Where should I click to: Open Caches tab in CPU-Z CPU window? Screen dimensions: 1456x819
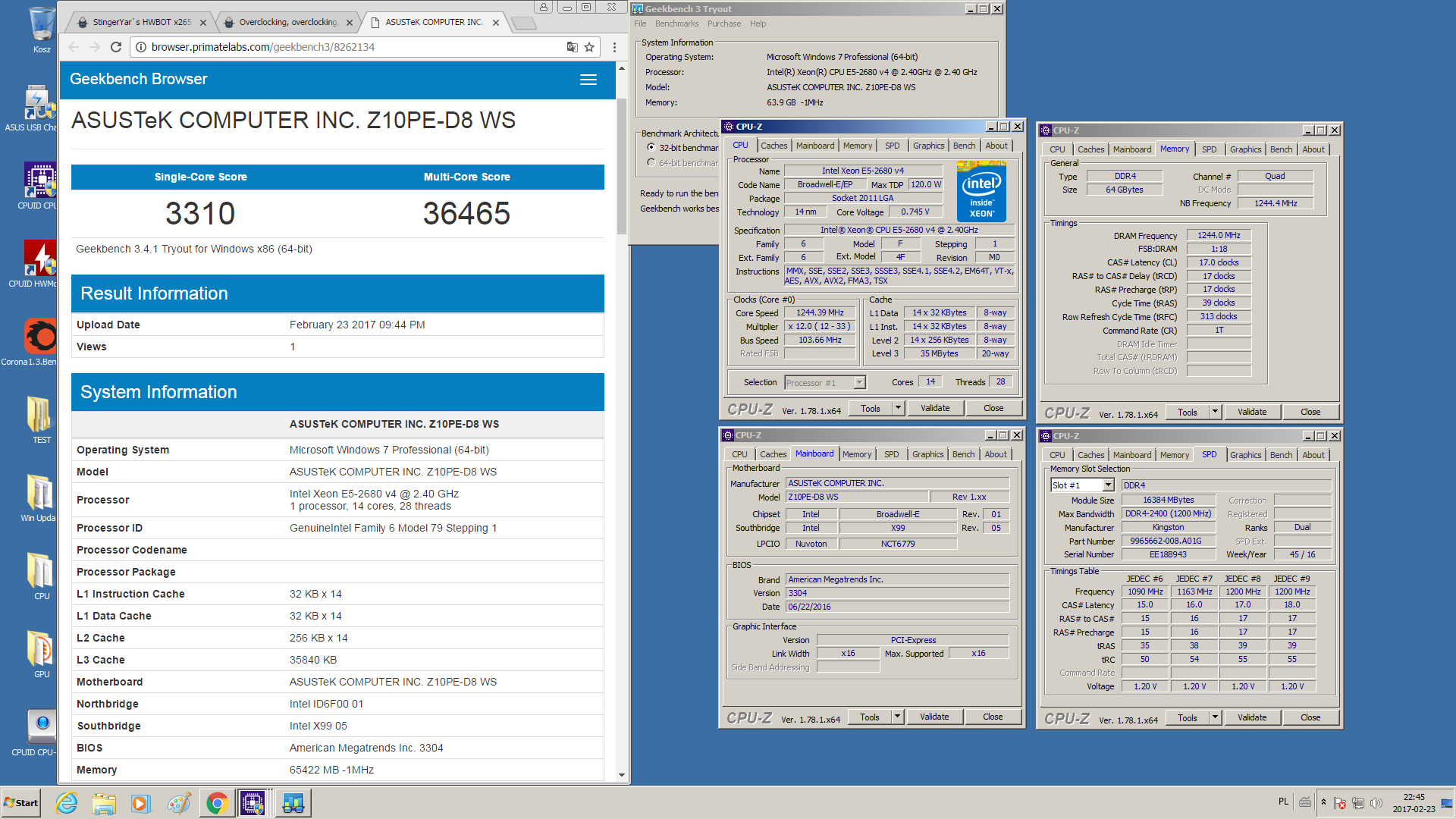coord(773,146)
